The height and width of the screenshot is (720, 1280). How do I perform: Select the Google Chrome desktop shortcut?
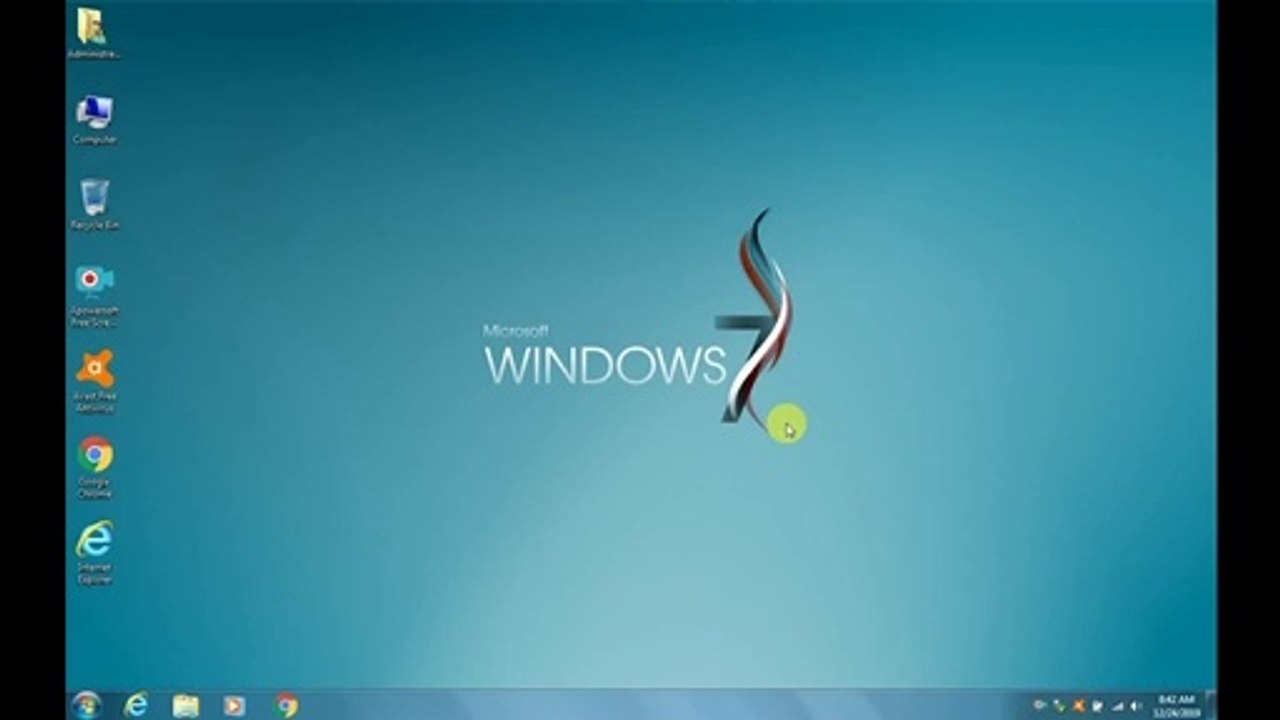tap(95, 467)
